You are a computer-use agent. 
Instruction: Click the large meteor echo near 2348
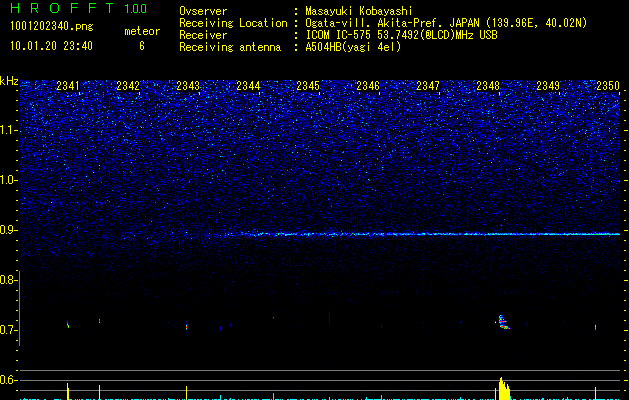[x=503, y=322]
